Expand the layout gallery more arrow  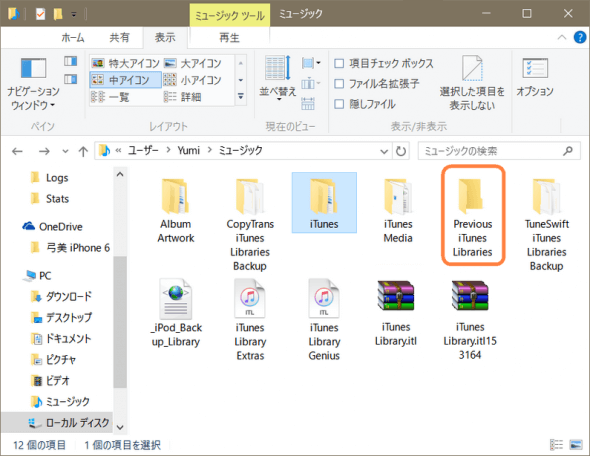click(x=241, y=97)
